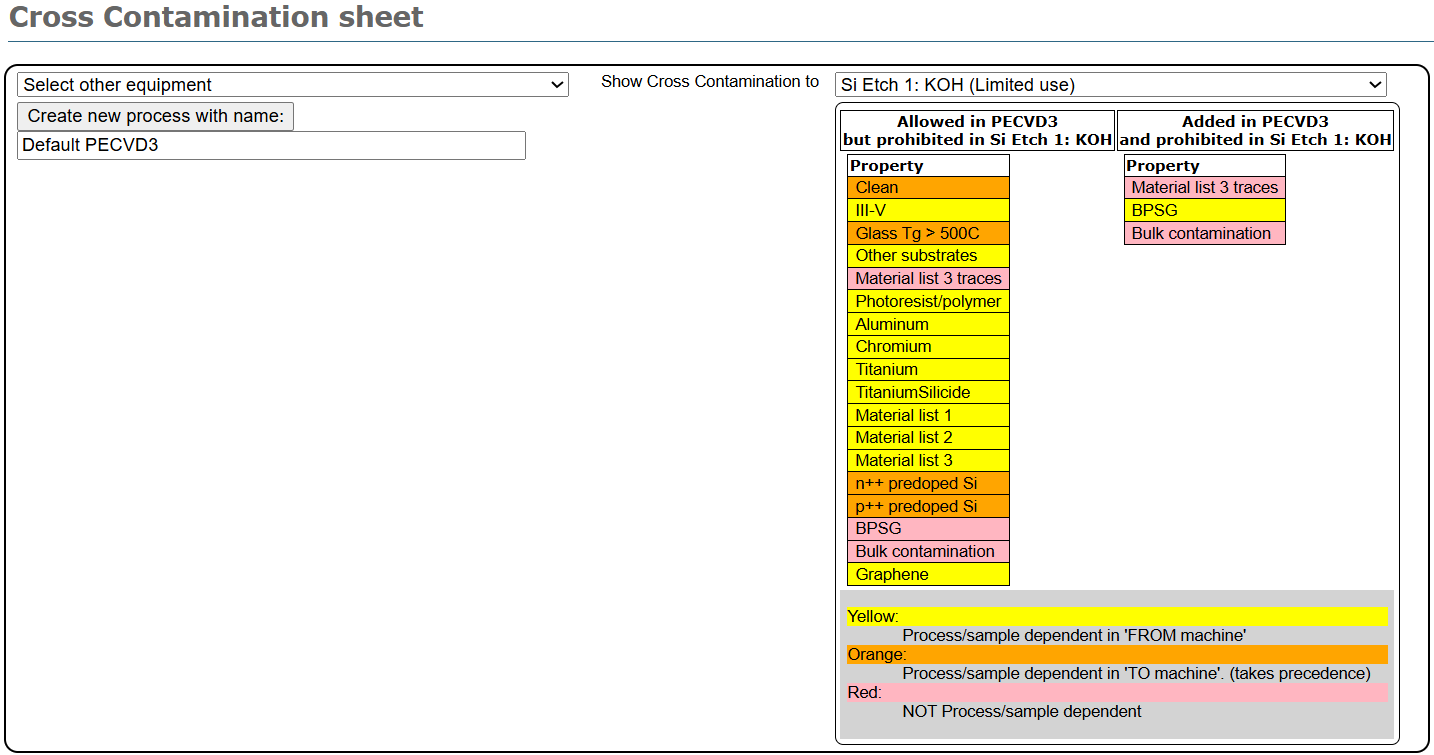This screenshot has width=1434, height=755.
Task: Click the 'Graphene' property cell
Action: (x=928, y=574)
